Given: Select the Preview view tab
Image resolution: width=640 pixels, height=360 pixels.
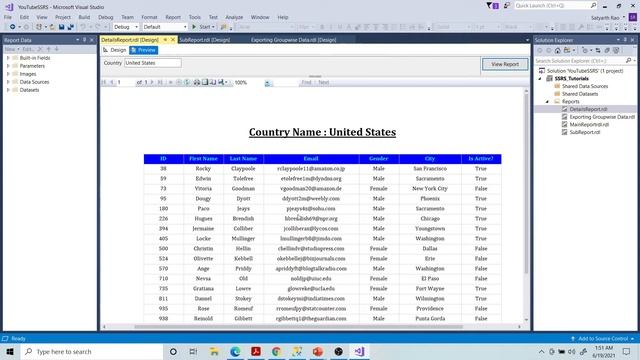Looking at the screenshot, I should click(x=143, y=50).
